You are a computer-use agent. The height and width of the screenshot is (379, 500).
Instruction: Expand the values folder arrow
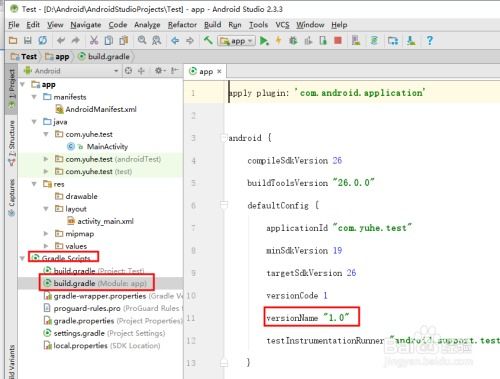click(46, 246)
